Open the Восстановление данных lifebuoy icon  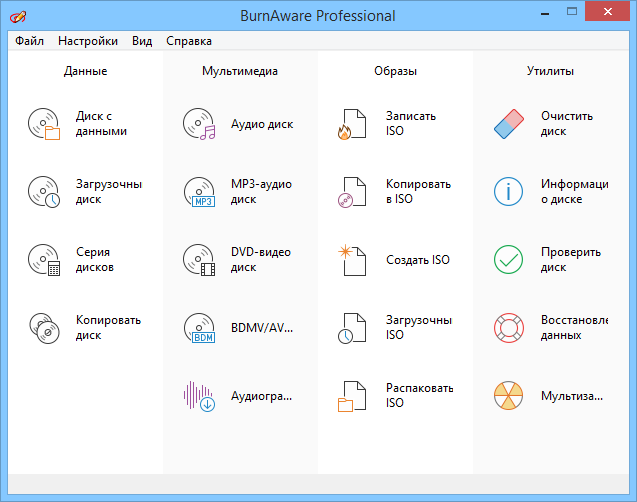coord(509,328)
